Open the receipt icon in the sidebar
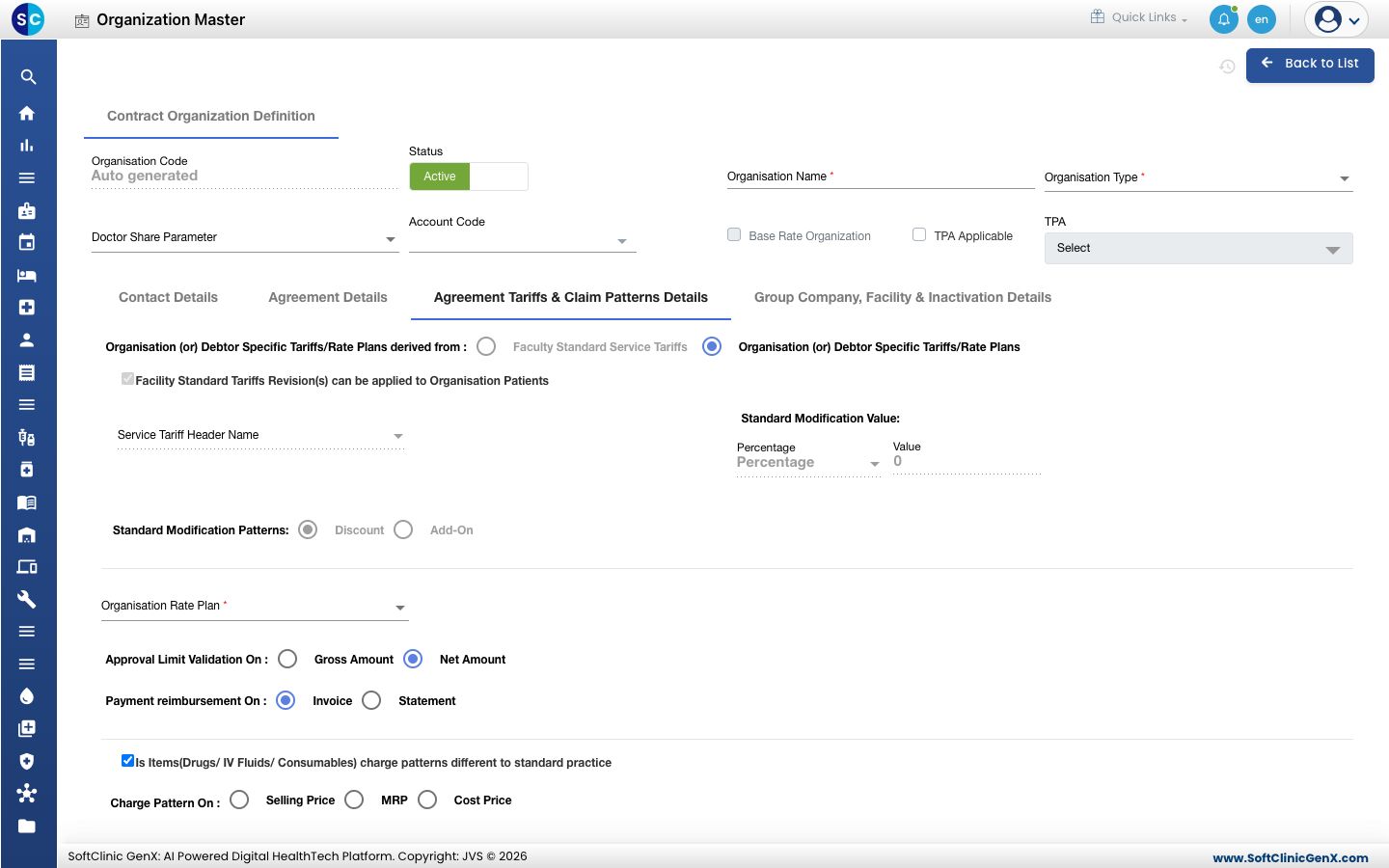Screen dimensions: 1389x868 (27, 372)
